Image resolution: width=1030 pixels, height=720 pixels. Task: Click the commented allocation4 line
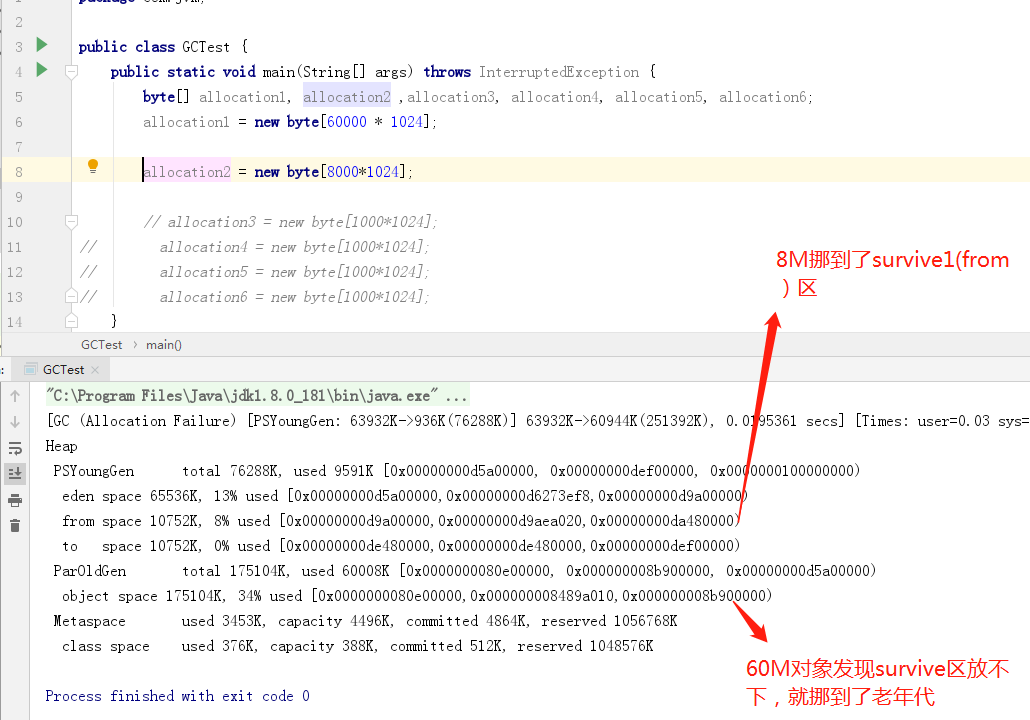(293, 247)
